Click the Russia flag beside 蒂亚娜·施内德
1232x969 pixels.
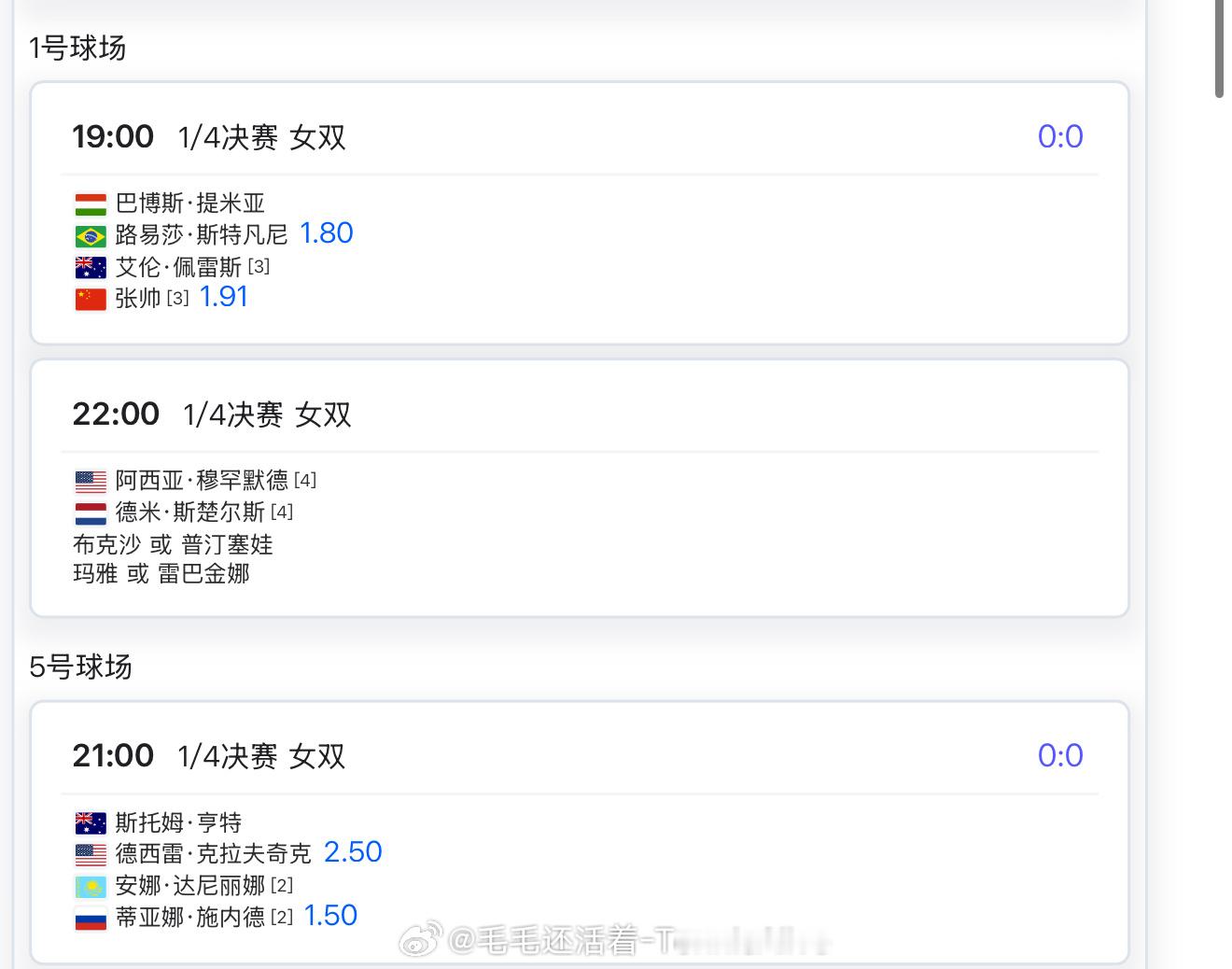91,918
